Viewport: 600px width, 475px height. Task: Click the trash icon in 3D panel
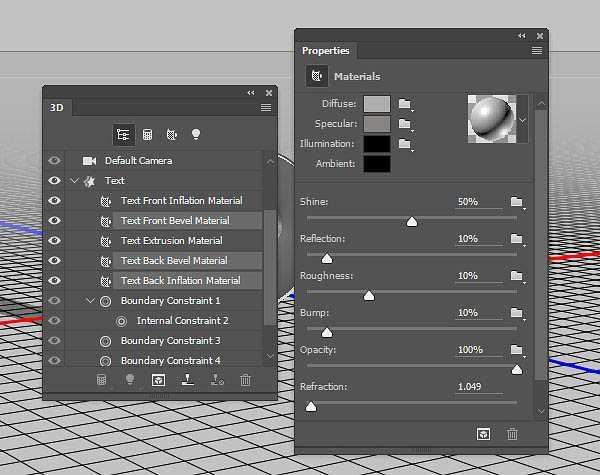tap(246, 380)
